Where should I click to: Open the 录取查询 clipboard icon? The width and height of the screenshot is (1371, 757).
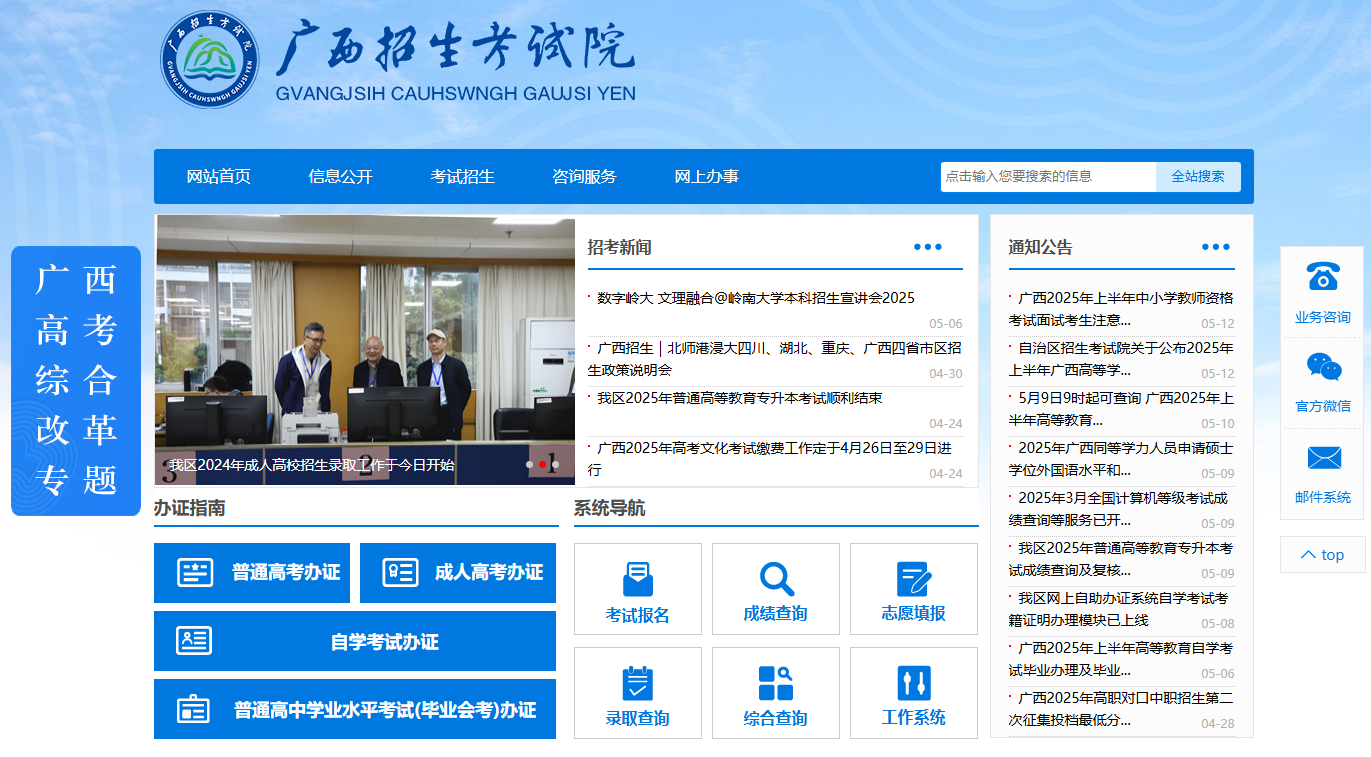pos(638,683)
